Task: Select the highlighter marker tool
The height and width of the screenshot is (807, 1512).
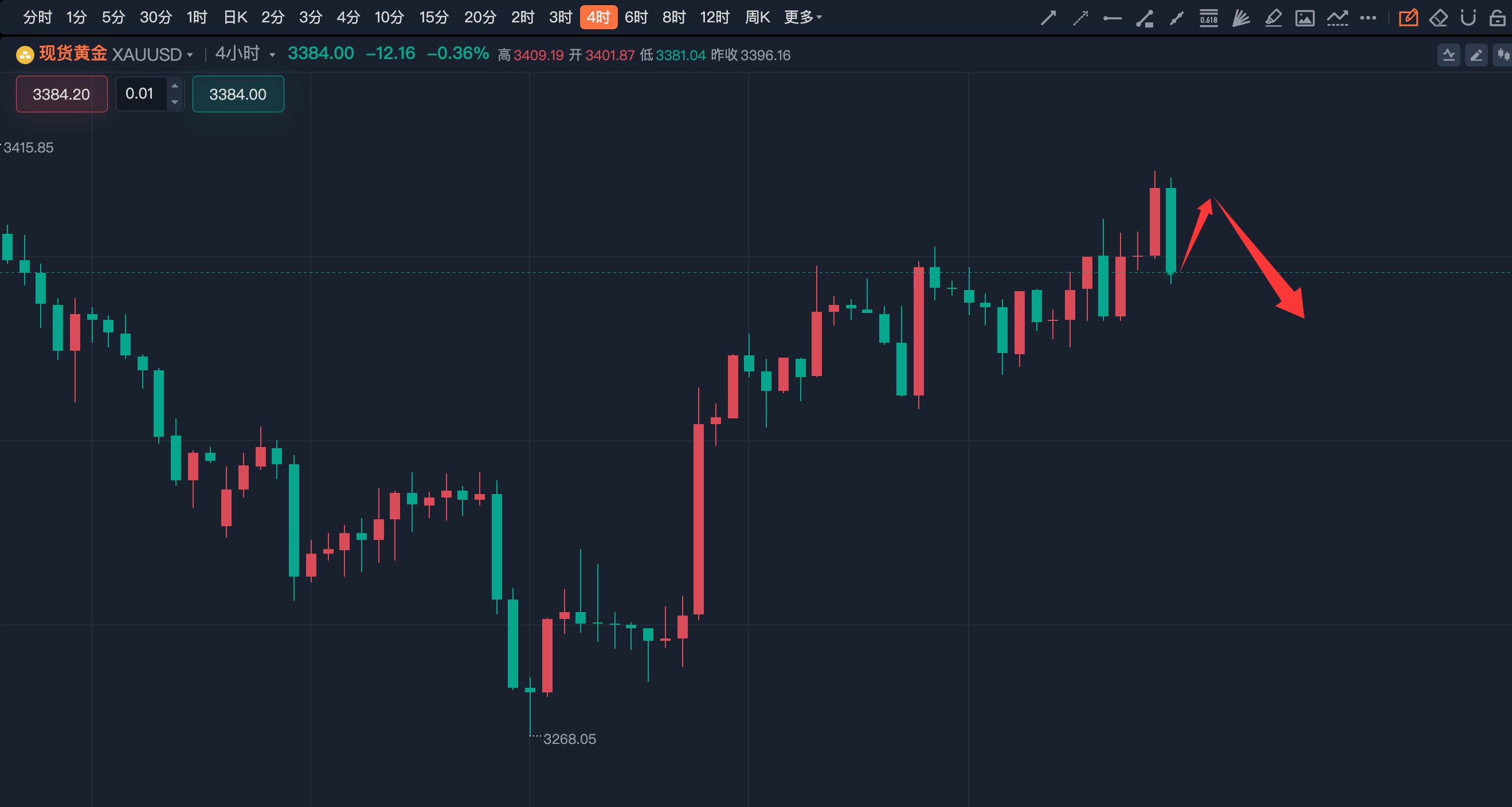Action: [x=1272, y=18]
